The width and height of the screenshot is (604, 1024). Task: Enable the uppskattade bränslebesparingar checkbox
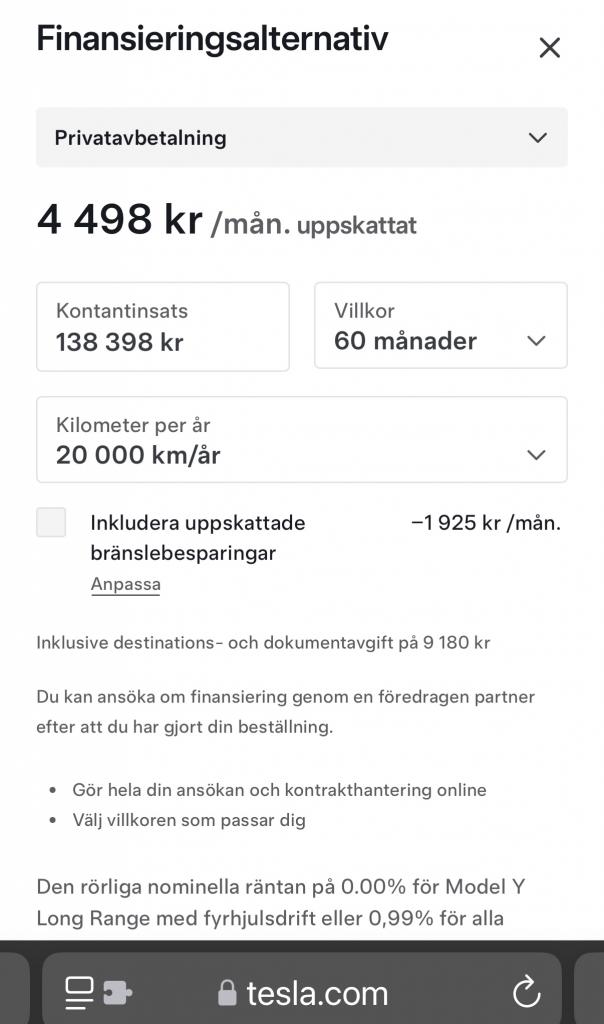point(51,522)
